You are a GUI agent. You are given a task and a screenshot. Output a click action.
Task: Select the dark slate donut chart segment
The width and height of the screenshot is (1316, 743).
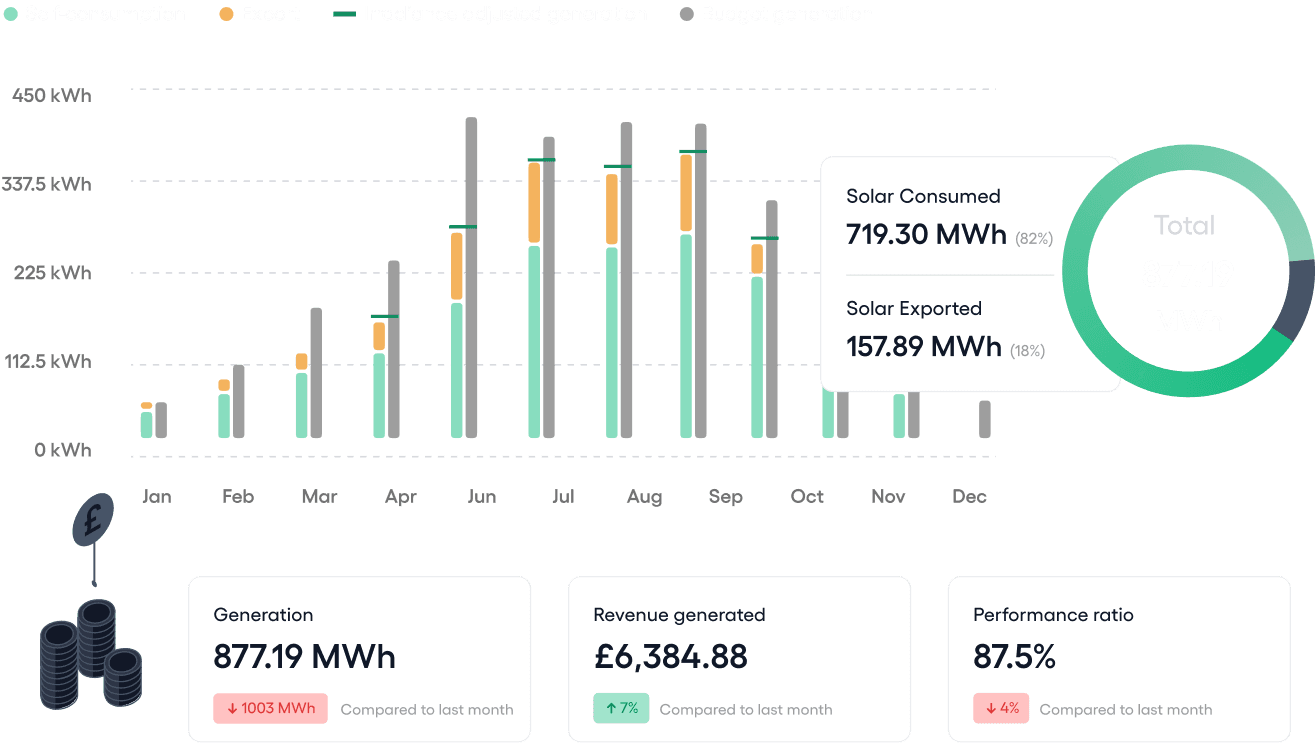pyautogui.click(x=1297, y=300)
